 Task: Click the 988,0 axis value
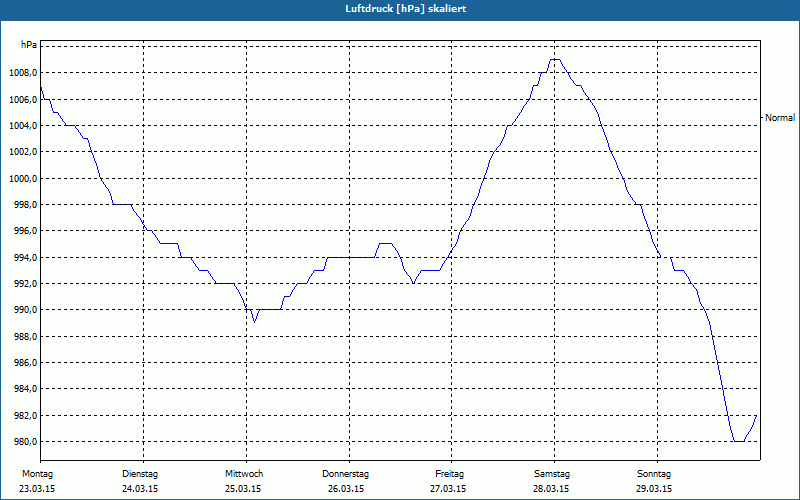[x=26, y=337]
